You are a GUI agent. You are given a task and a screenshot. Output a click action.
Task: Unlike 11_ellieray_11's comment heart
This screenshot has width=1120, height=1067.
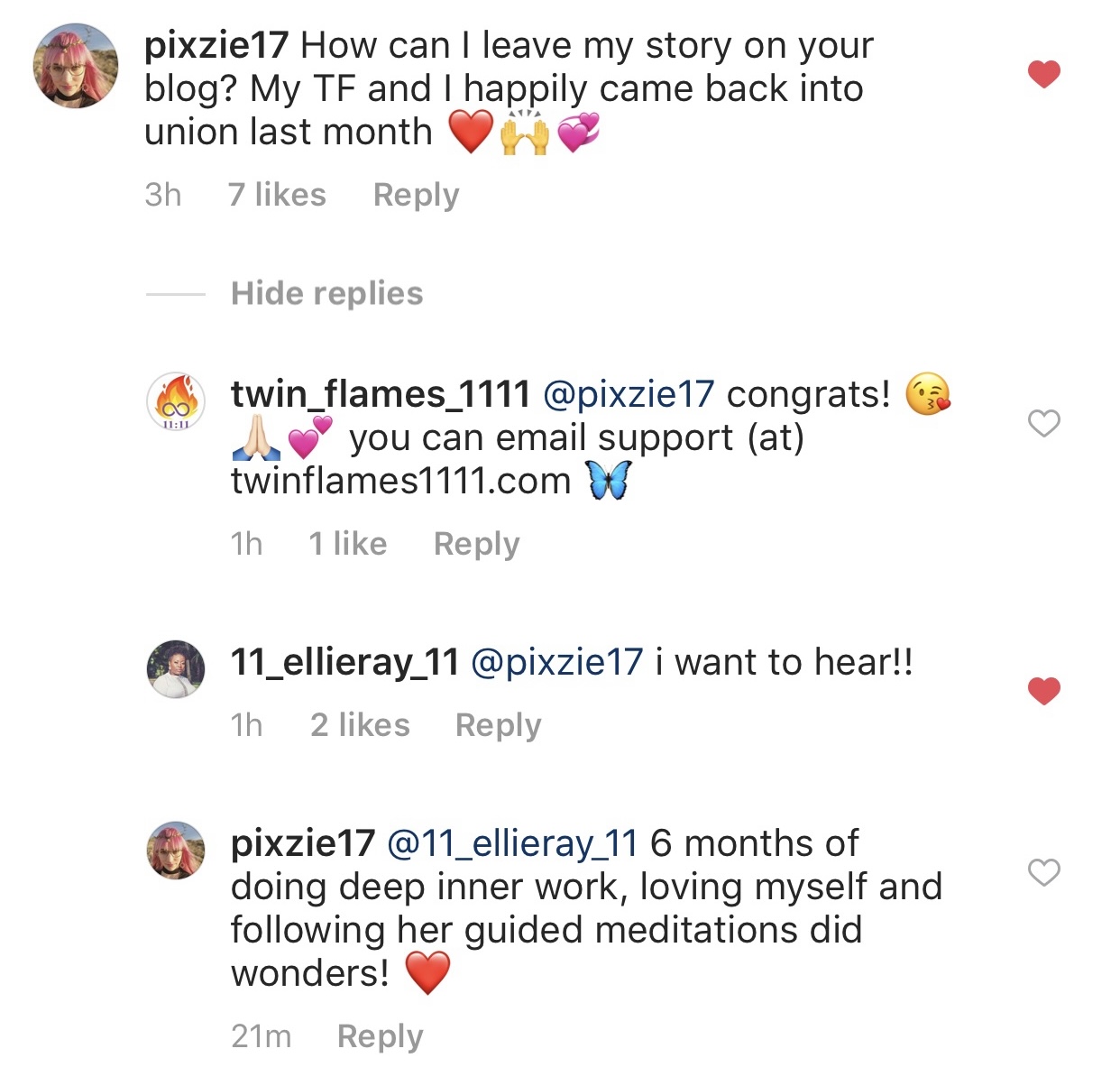tap(1044, 691)
